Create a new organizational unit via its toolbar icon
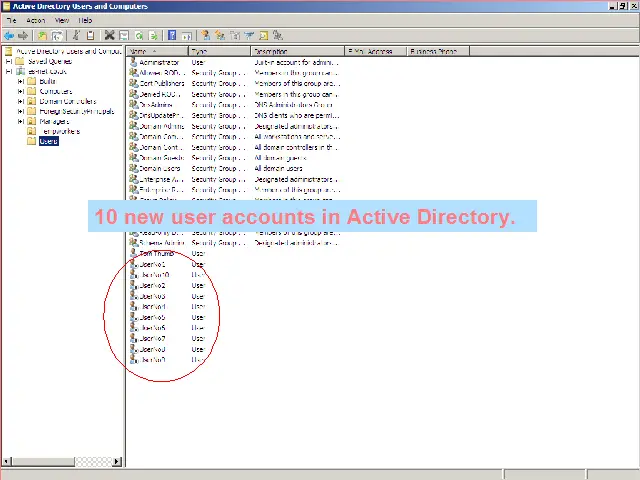The image size is (640, 480). tap(235, 36)
